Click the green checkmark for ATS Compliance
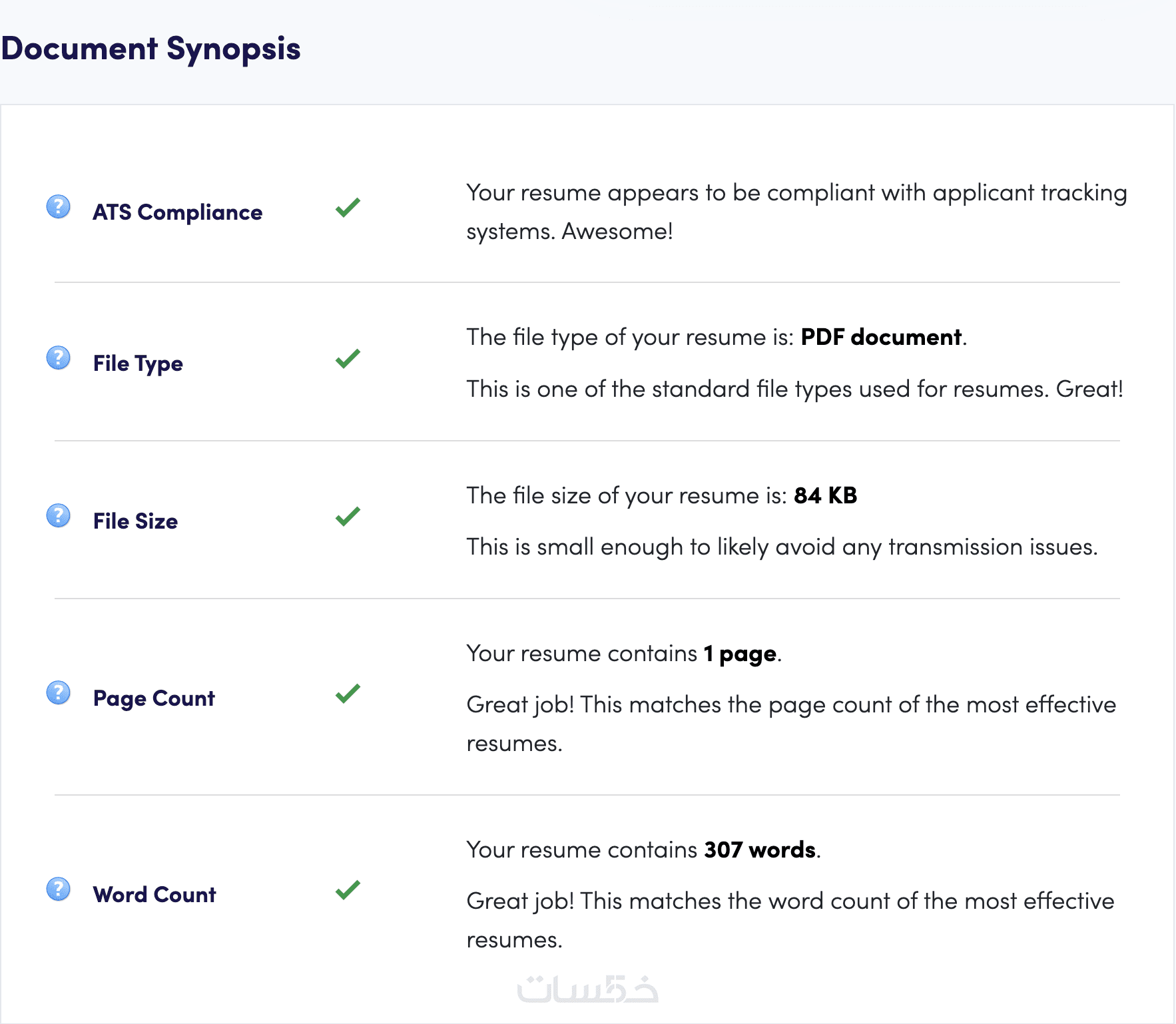Viewport: 1176px width, 1024px height. click(348, 208)
